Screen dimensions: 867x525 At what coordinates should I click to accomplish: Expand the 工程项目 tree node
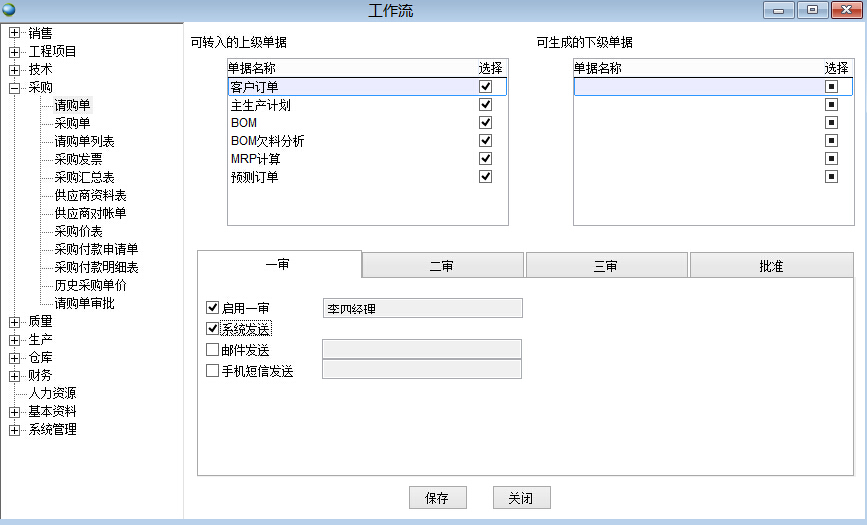coord(15,51)
